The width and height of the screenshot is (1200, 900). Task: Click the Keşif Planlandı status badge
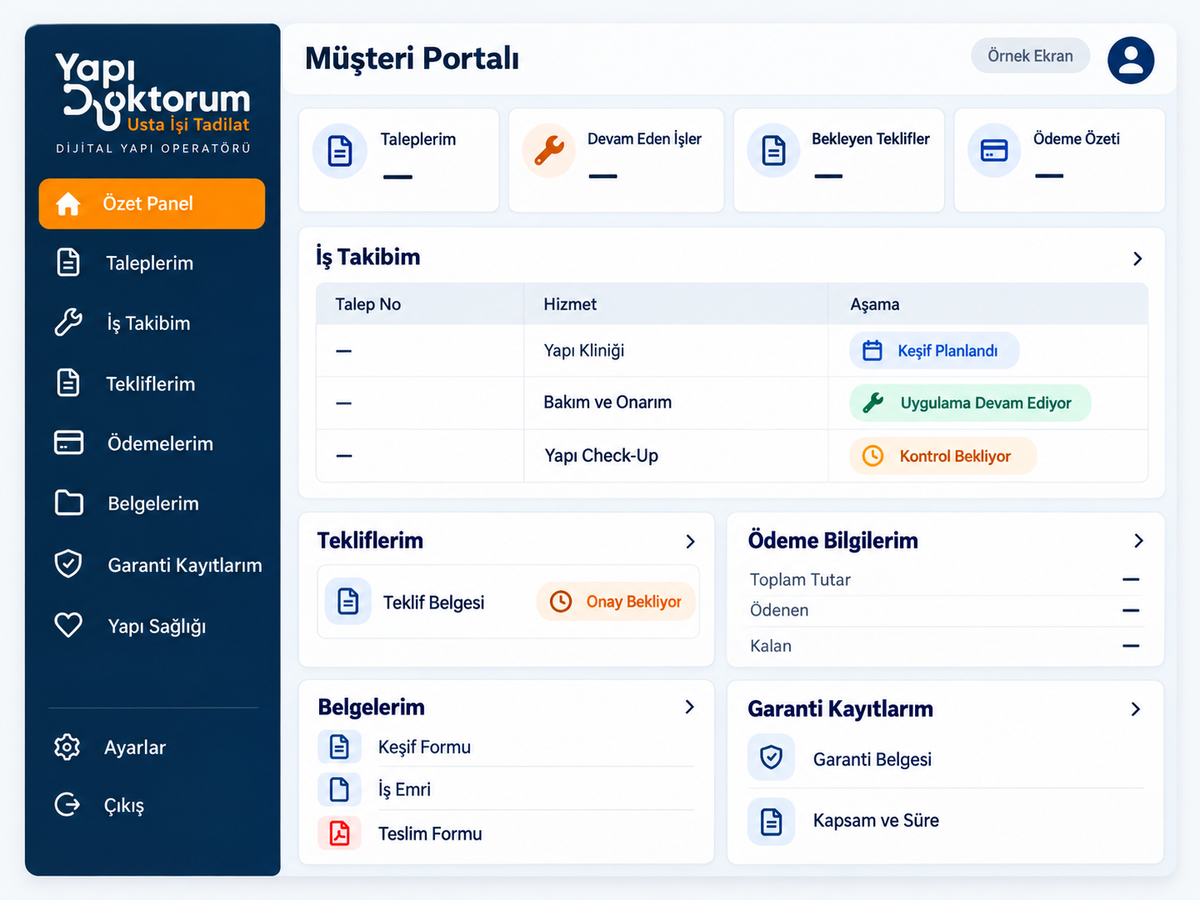(934, 351)
